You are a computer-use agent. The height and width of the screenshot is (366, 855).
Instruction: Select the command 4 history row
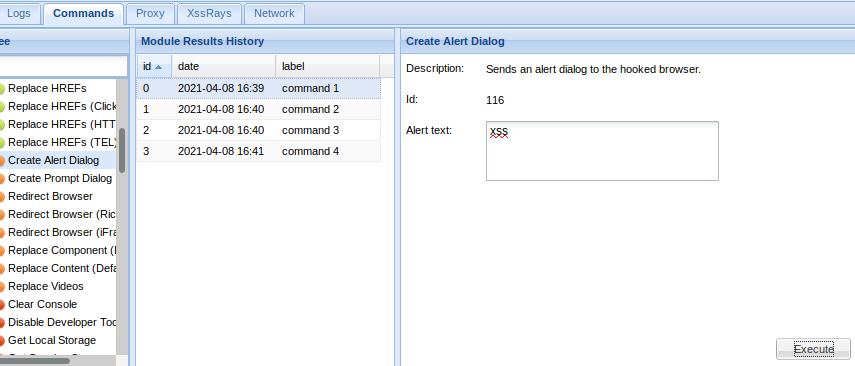coord(258,151)
